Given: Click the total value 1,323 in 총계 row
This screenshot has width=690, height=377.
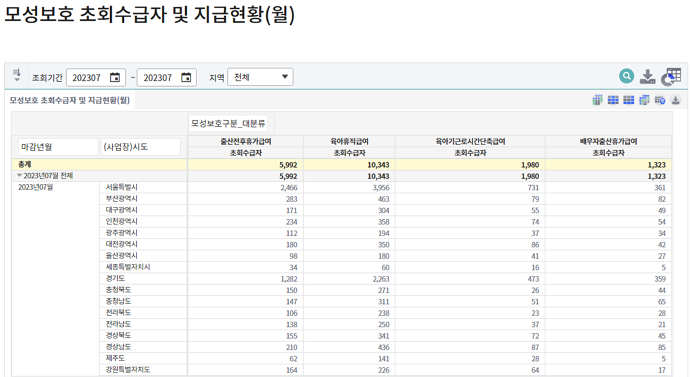Looking at the screenshot, I should click(657, 165).
